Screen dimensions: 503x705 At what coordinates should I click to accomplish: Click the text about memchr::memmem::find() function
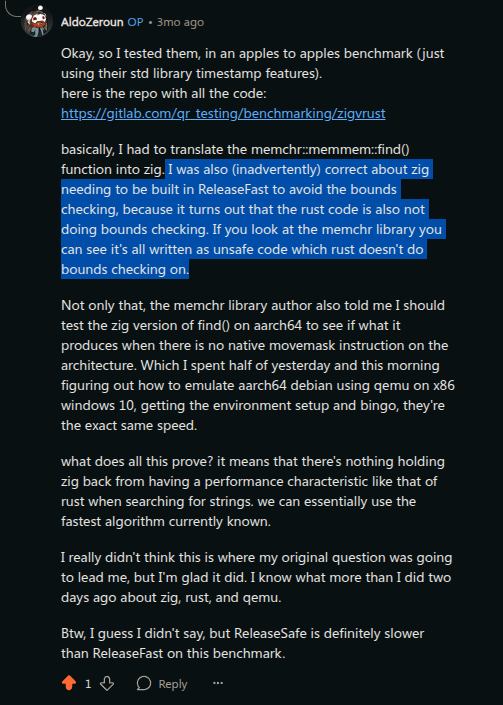tap(235, 159)
